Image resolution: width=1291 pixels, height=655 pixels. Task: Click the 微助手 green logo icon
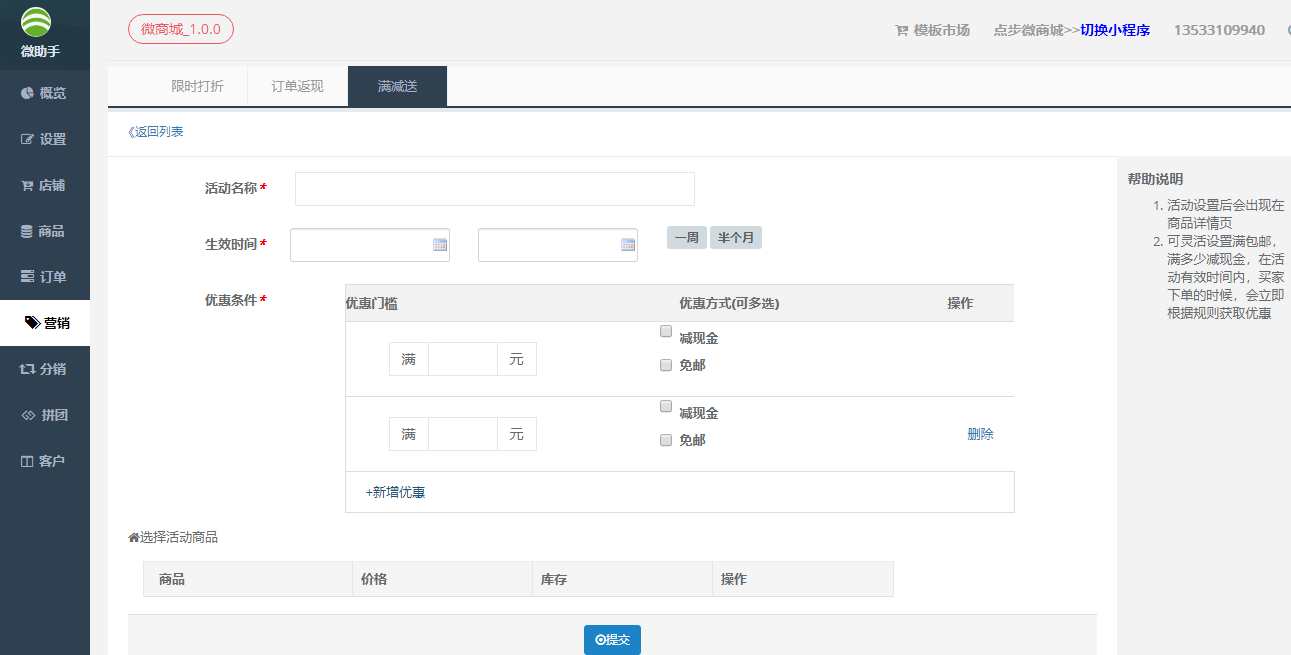tap(37, 22)
